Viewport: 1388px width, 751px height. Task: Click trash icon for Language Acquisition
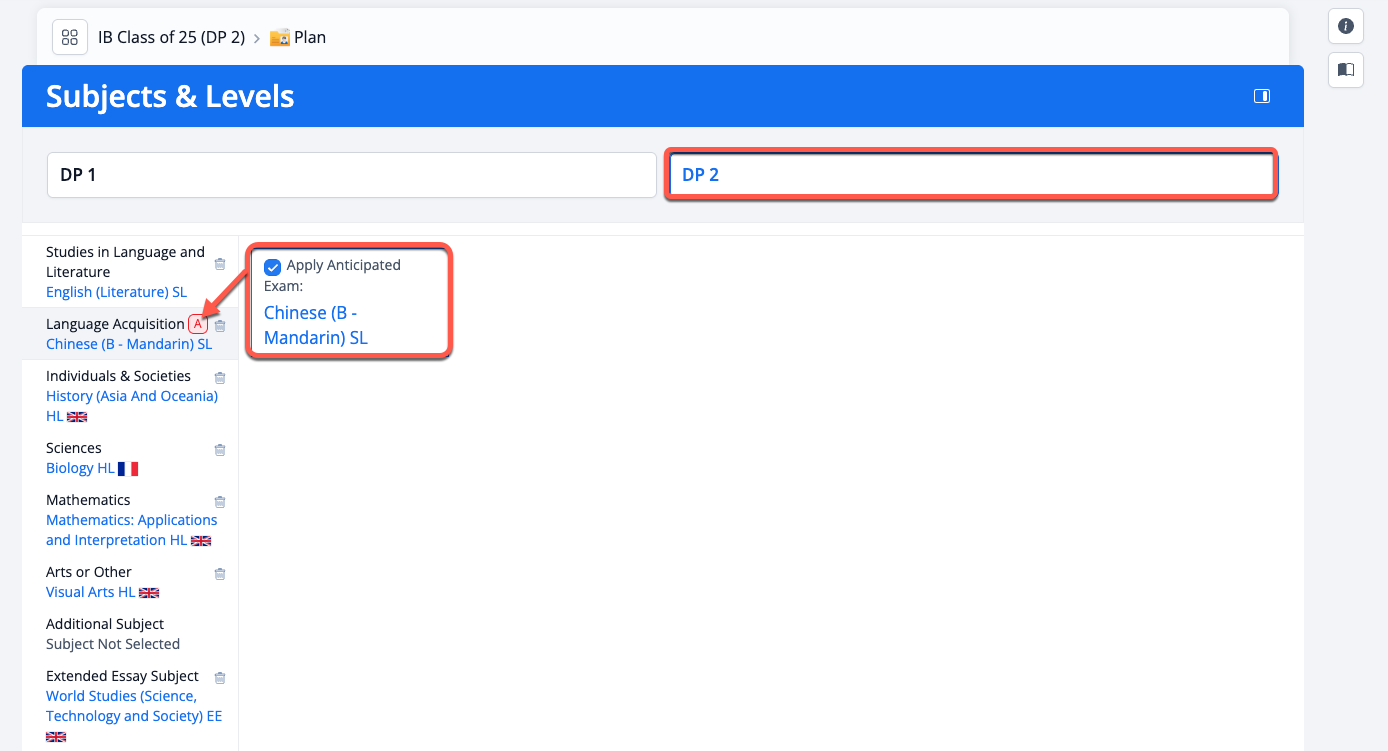220,326
